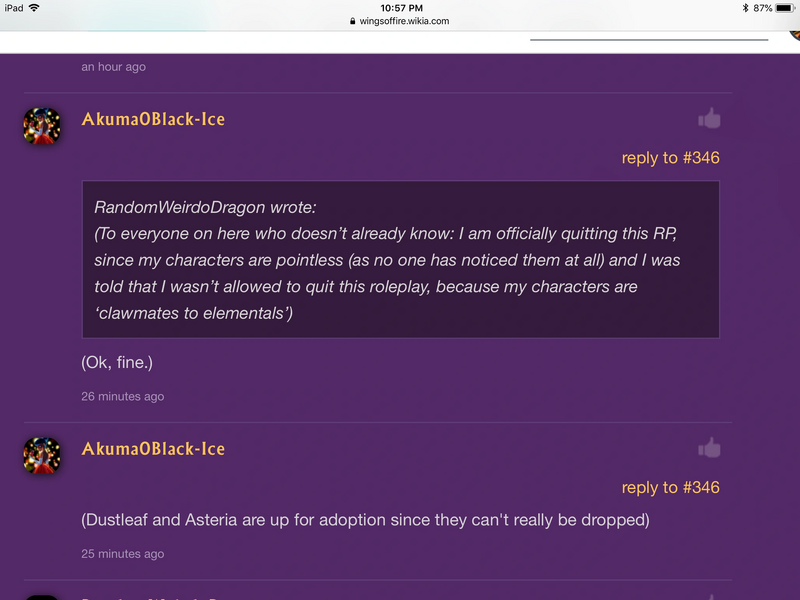
Task: Open AkumaOBlack-Ice profile from second post
Action: [x=153, y=449]
